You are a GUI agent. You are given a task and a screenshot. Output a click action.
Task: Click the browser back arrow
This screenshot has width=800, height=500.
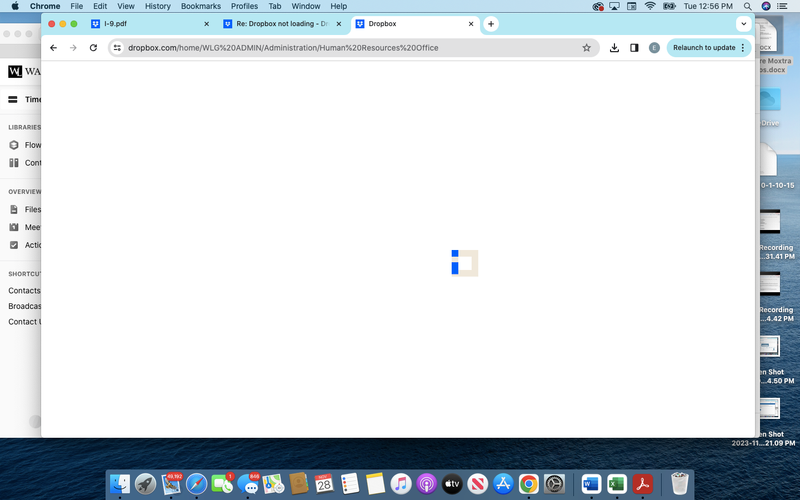53,47
